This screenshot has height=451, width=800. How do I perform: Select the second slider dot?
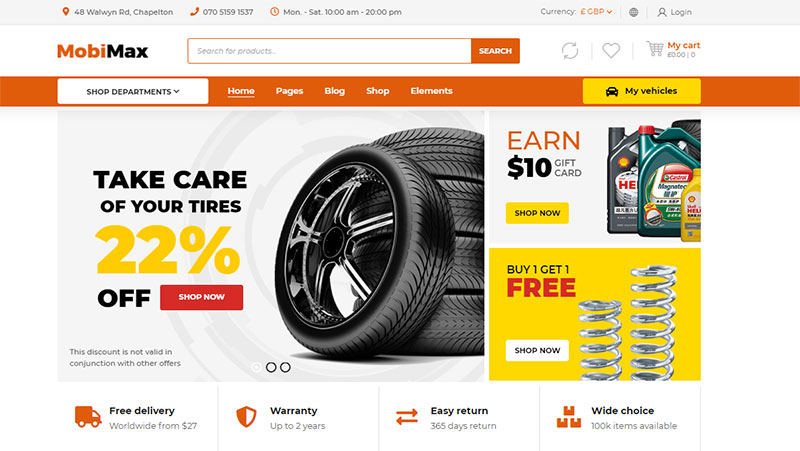pyautogui.click(x=271, y=367)
